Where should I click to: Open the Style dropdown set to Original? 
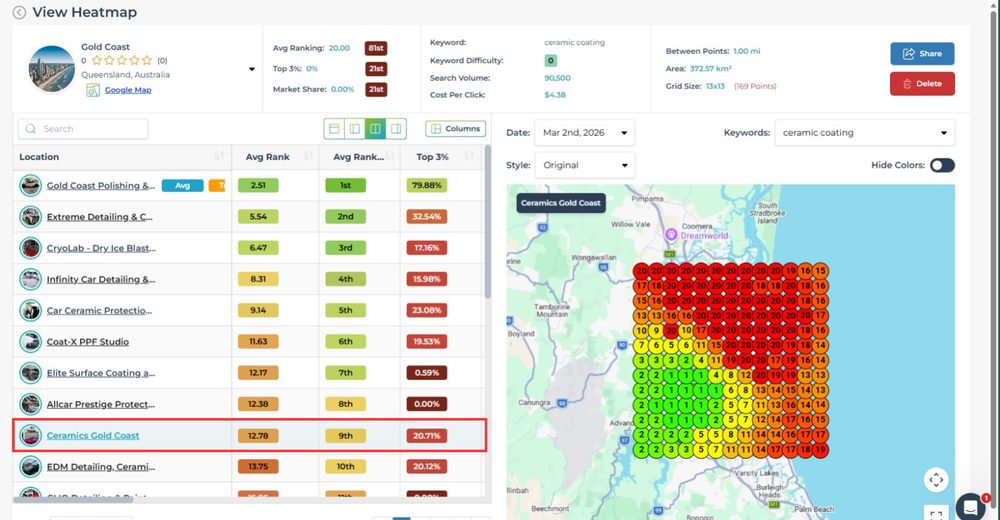[585, 165]
